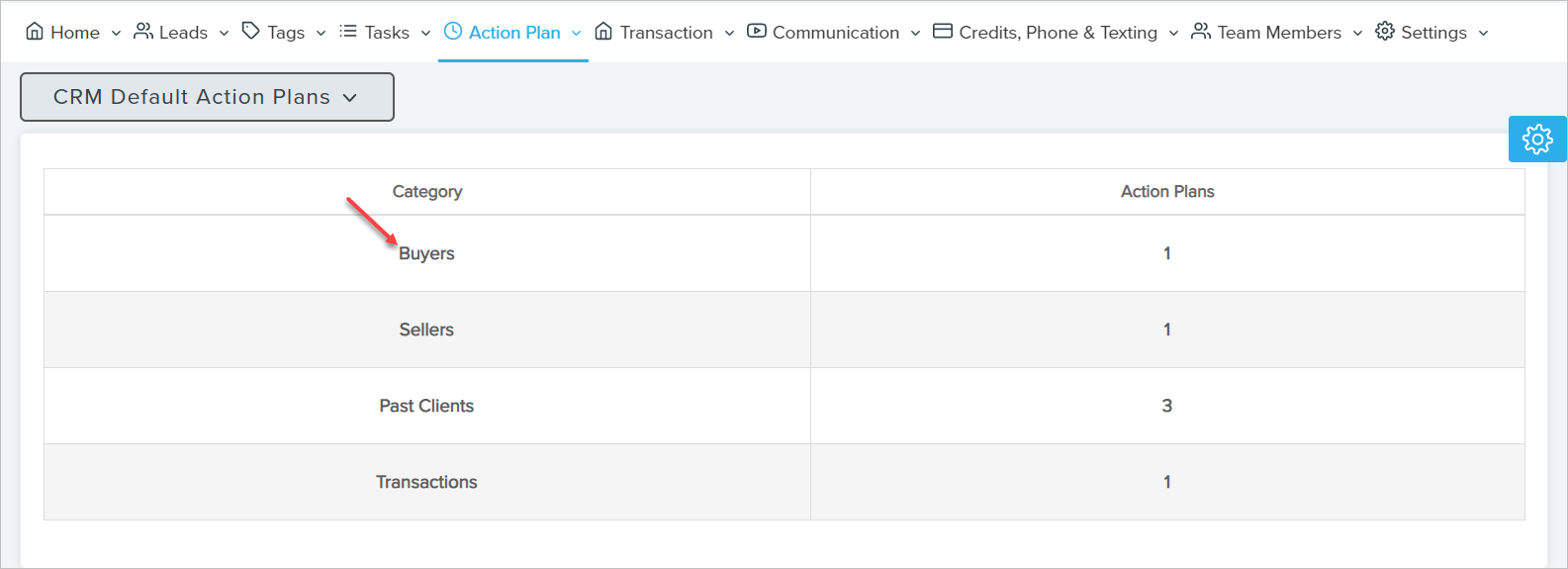Viewport: 1568px width, 569px height.
Task: Expand the Leads menu chevron
Action: coord(225,34)
